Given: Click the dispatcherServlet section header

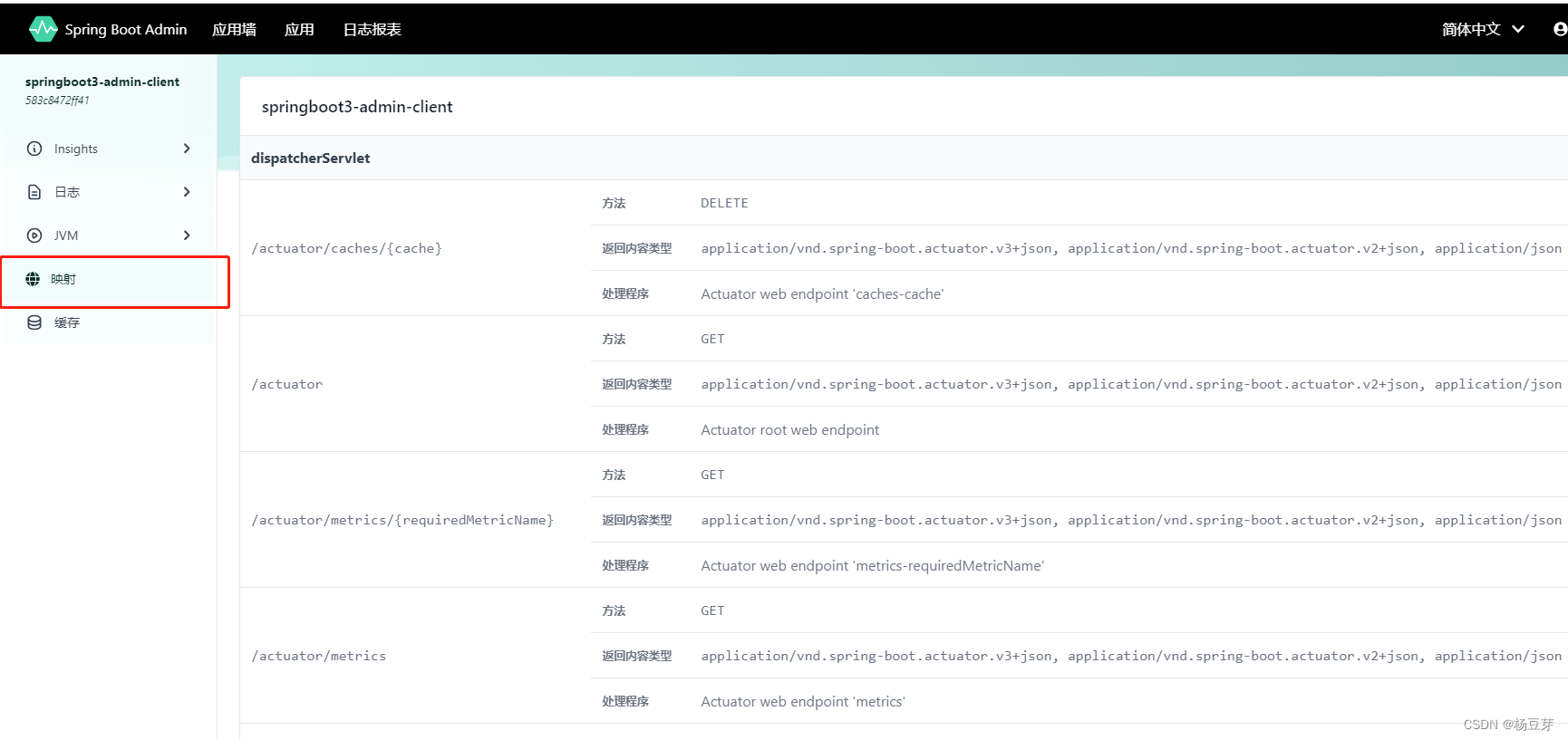Looking at the screenshot, I should click(311, 158).
